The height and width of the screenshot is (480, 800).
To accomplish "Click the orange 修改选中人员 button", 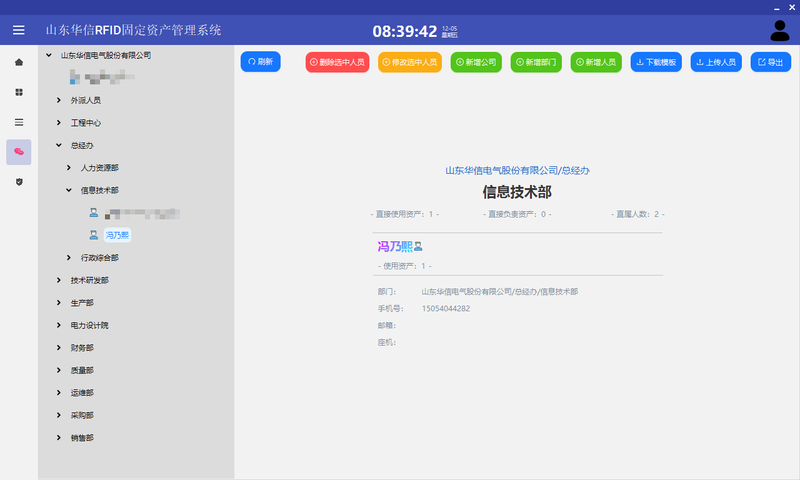I will click(x=410, y=62).
